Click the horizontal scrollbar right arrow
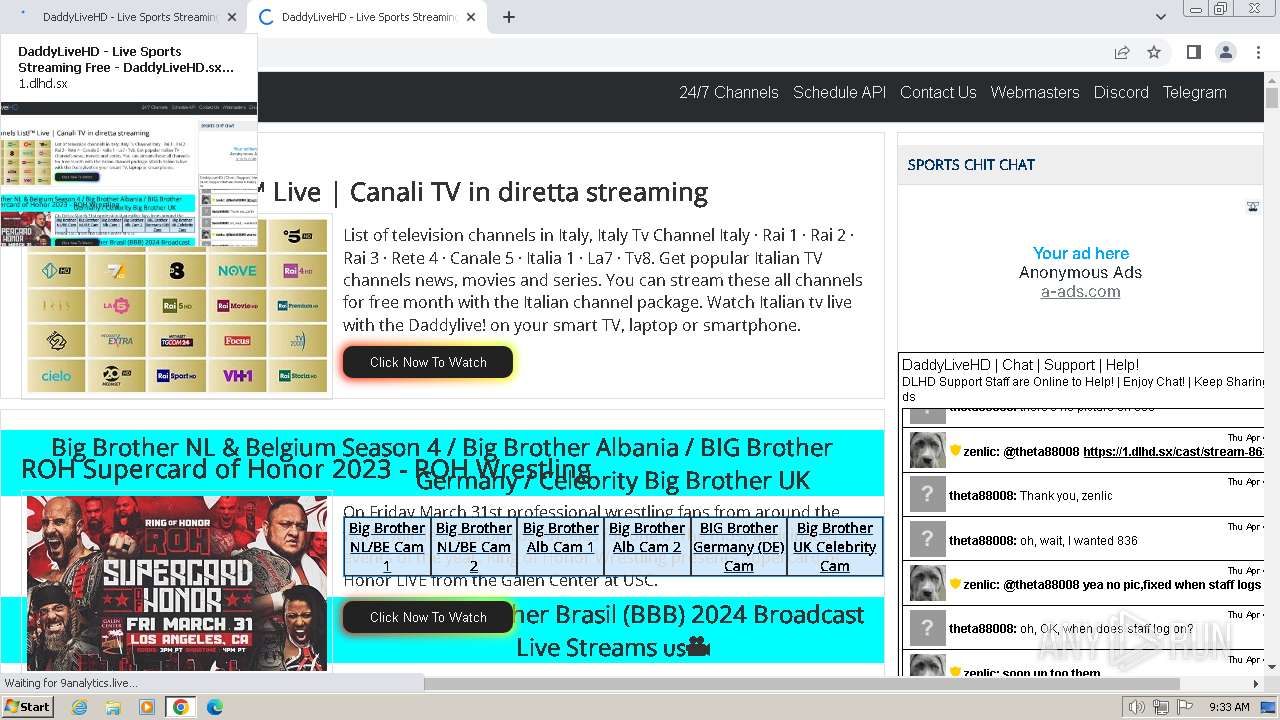The height and width of the screenshot is (720, 1280). tap(1256, 684)
